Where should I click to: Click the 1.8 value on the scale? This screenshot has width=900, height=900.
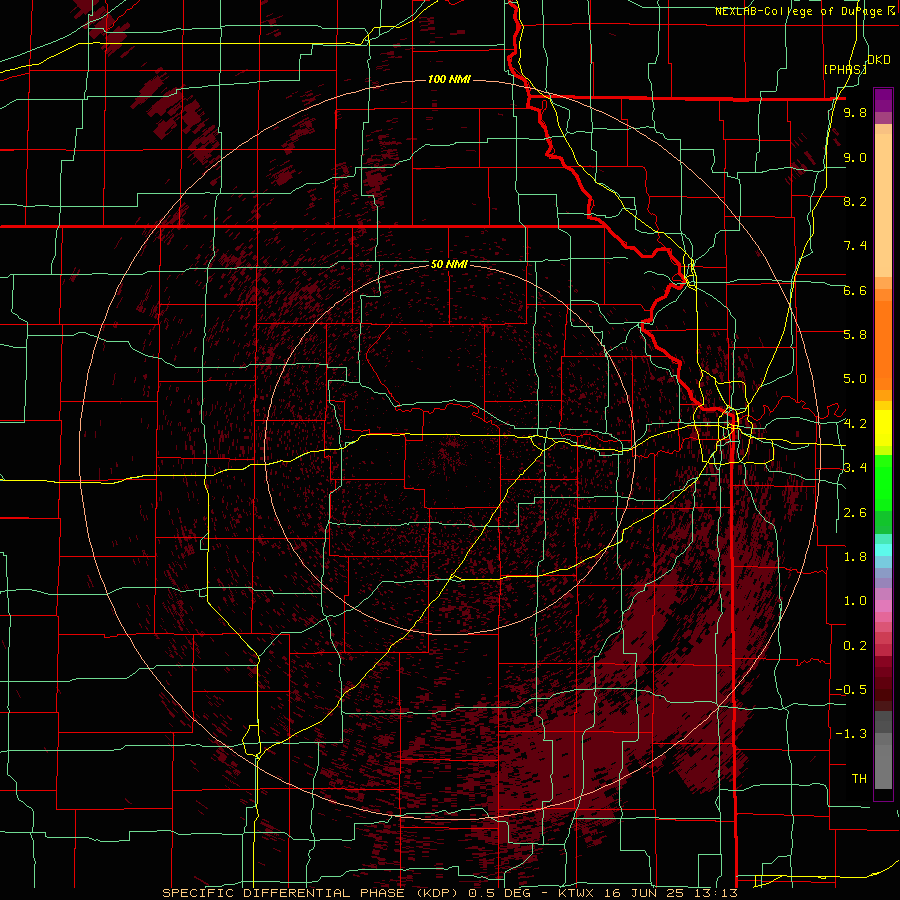point(855,557)
